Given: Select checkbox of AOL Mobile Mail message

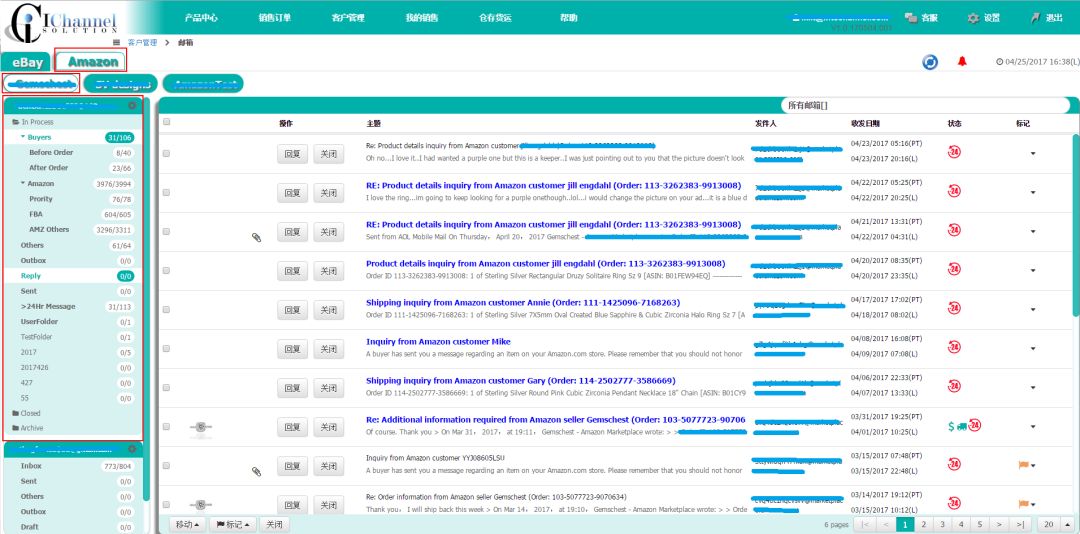Looking at the screenshot, I should tap(166, 232).
